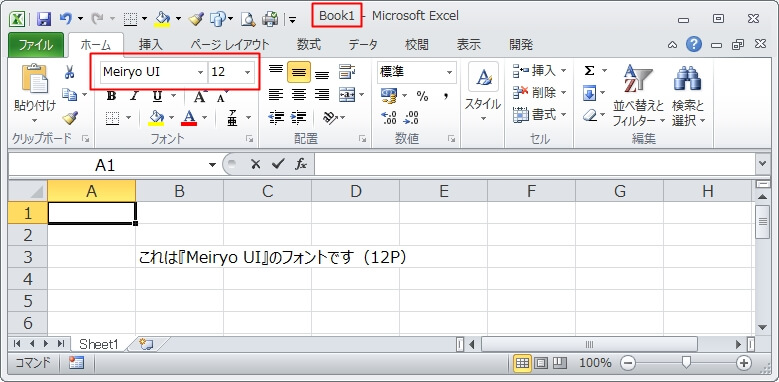
Task: Decrease font size with small A icon
Action: click(222, 96)
